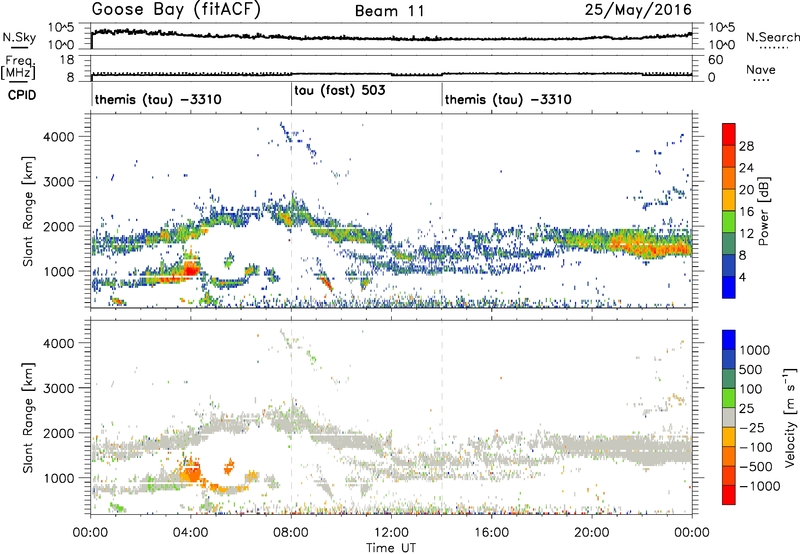Click the date '25/May/2016'
The height and width of the screenshot is (554, 800).
pyautogui.click(x=638, y=9)
